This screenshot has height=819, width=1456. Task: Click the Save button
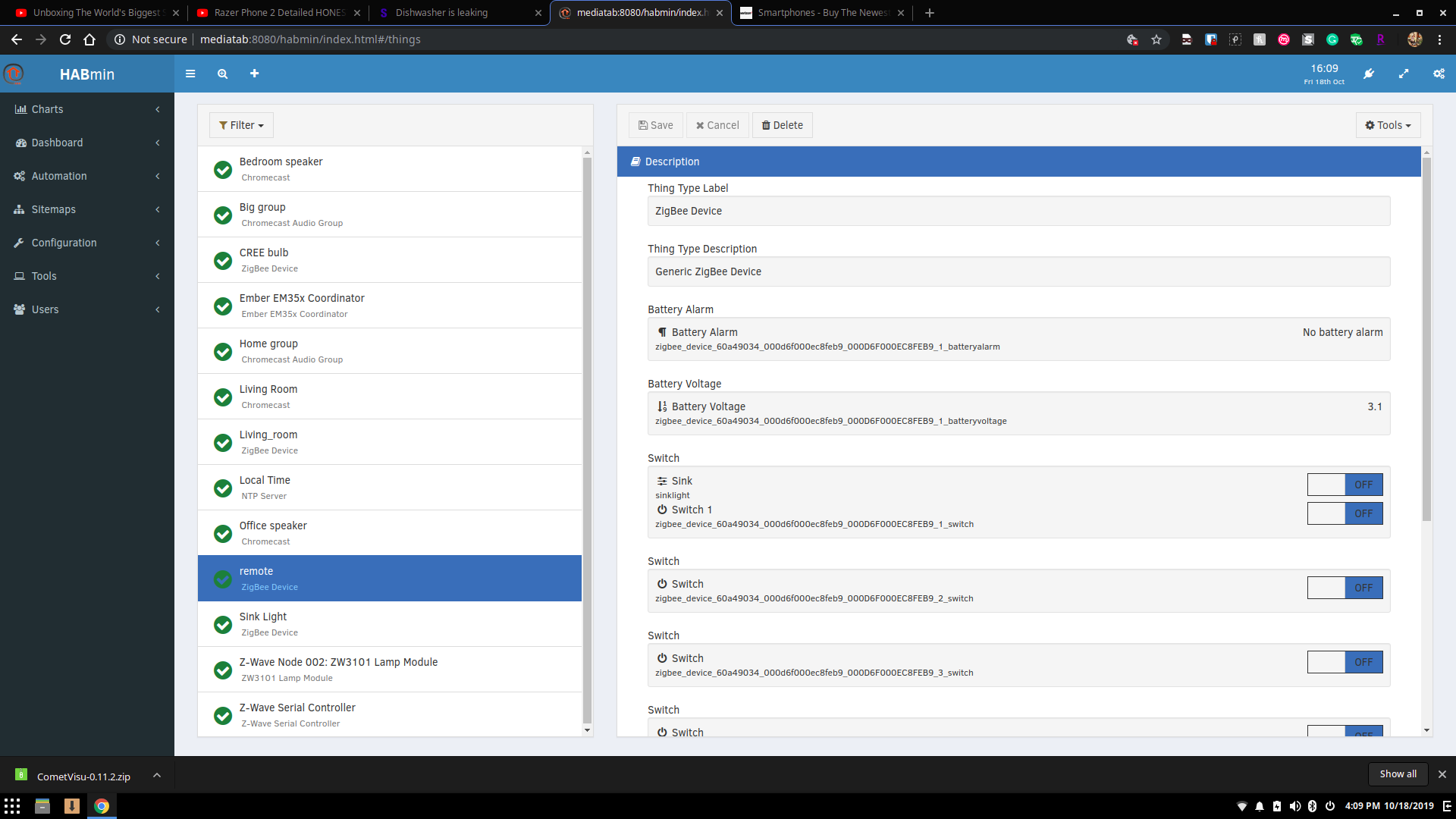point(656,125)
